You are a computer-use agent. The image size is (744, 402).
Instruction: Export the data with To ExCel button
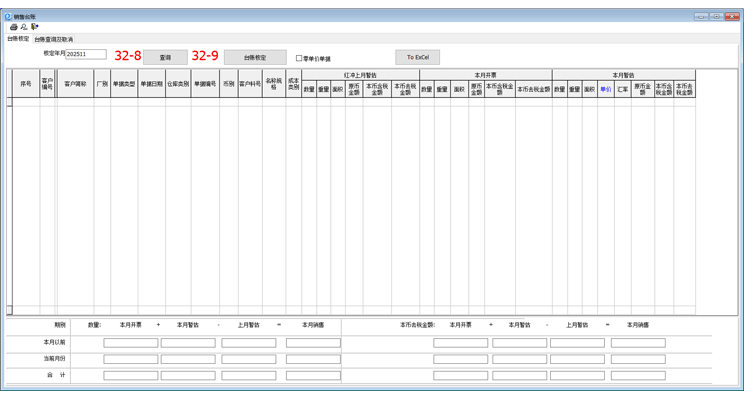click(417, 57)
